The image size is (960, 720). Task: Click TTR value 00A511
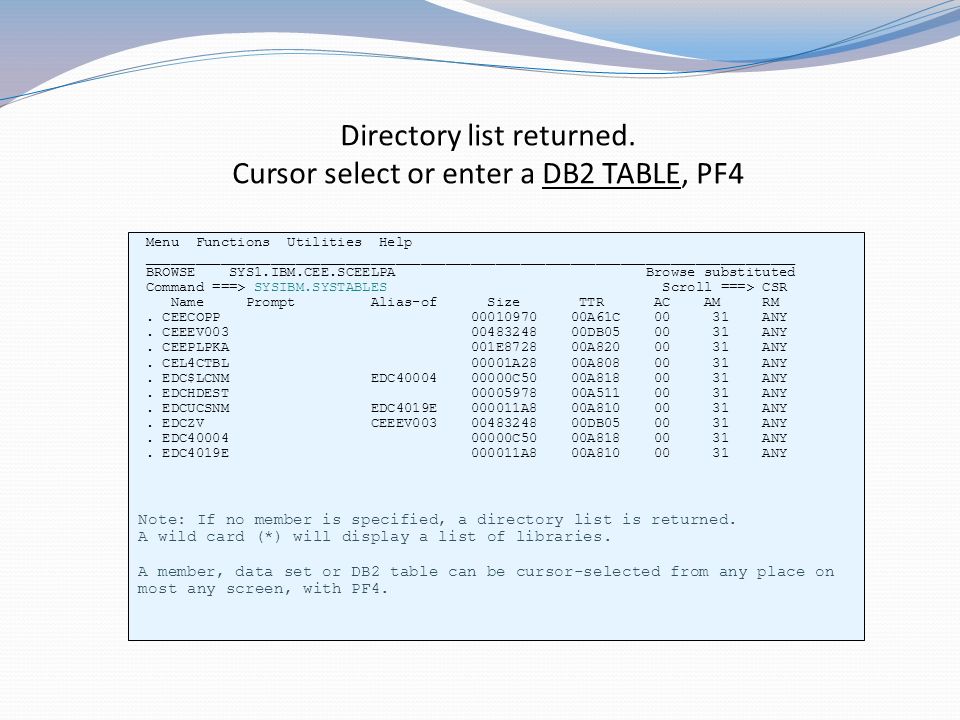[596, 393]
